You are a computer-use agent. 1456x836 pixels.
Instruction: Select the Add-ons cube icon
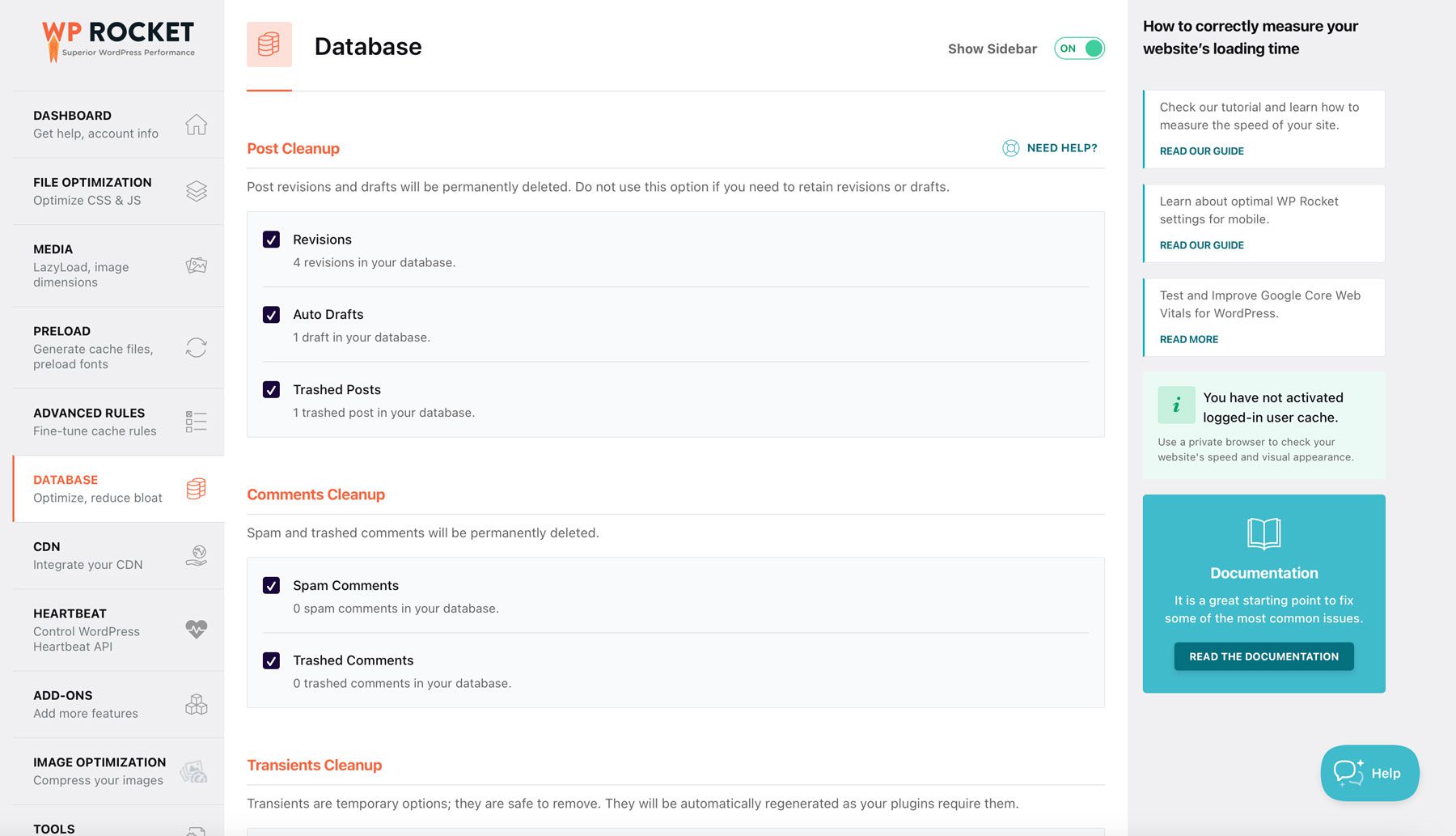[x=196, y=704]
